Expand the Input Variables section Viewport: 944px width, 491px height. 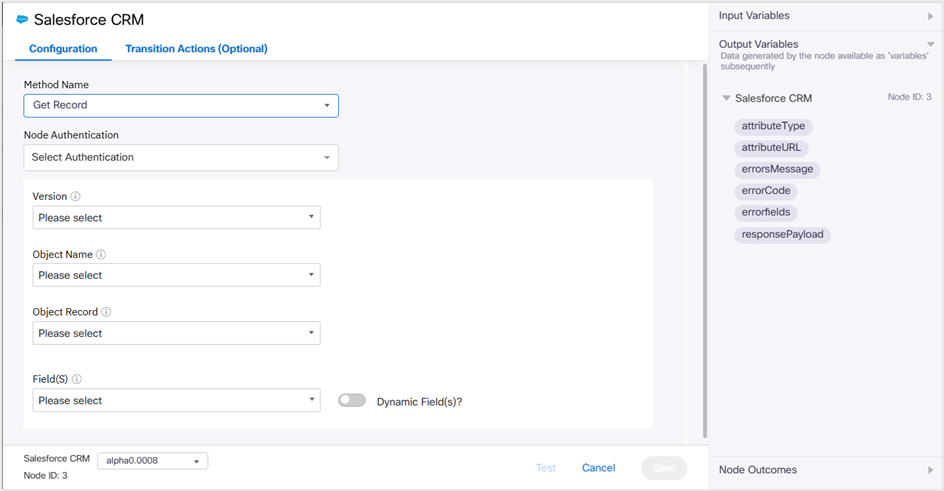pos(930,16)
